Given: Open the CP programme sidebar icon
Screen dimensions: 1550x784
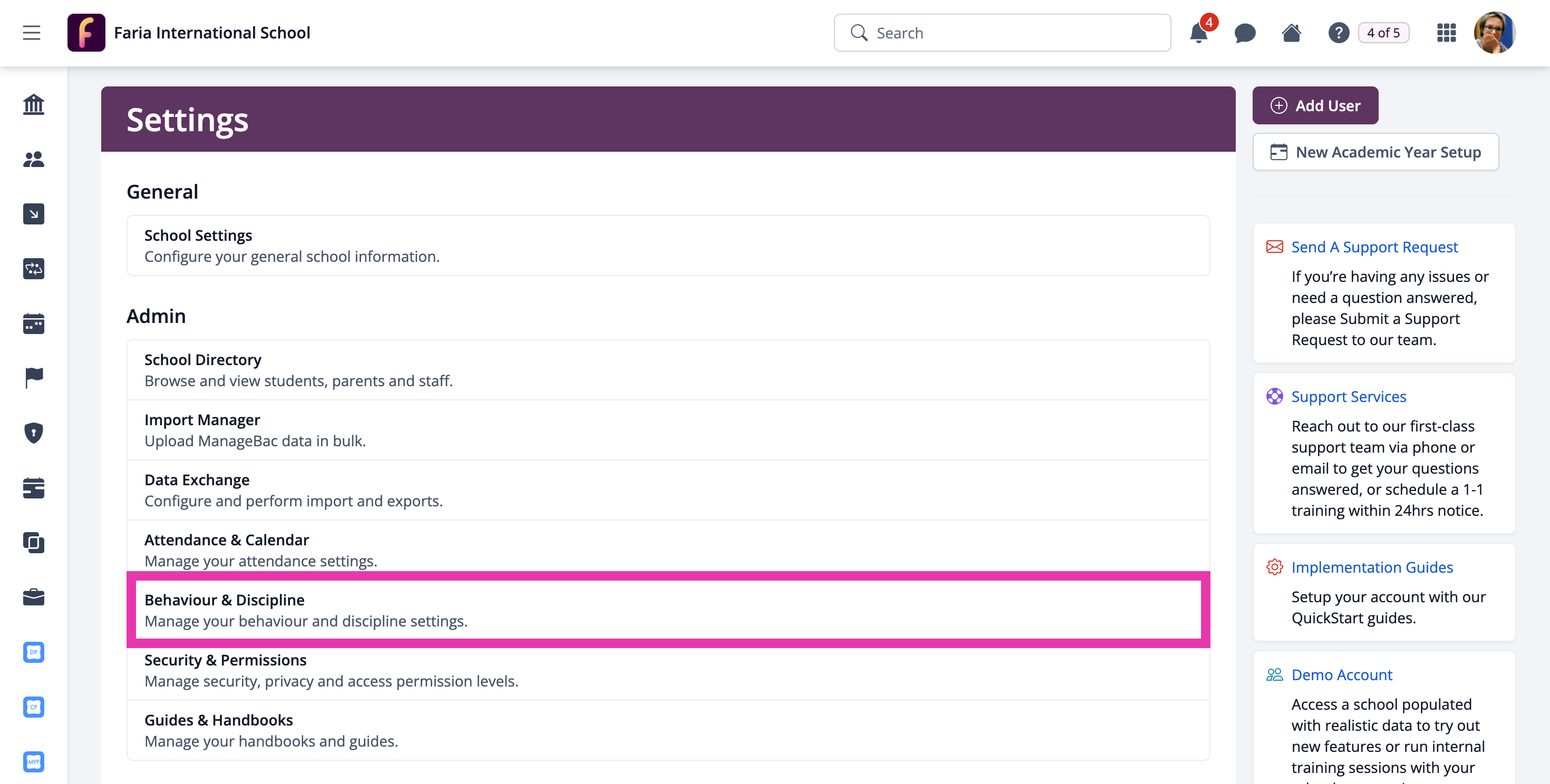Looking at the screenshot, I should pos(34,707).
